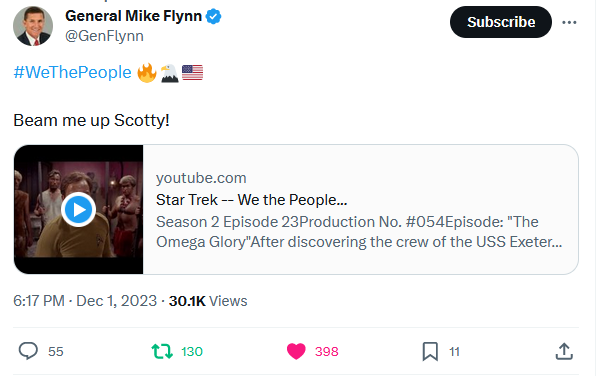Open the youtube.com domain link in card

pos(201,178)
